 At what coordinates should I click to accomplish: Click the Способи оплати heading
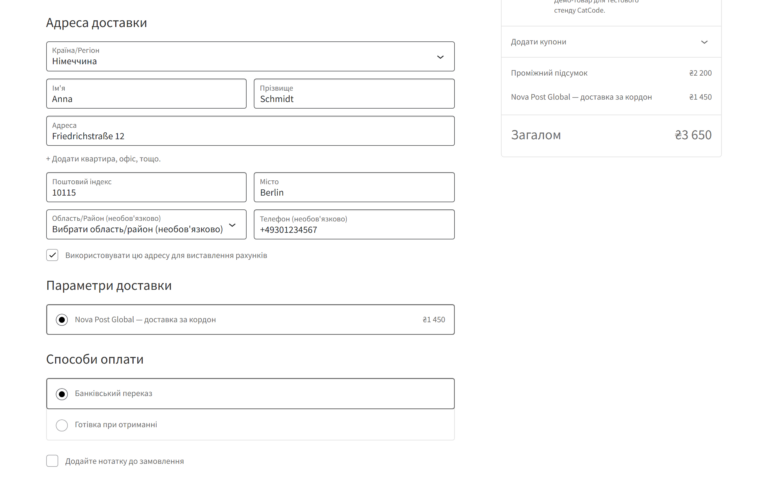[95, 360]
